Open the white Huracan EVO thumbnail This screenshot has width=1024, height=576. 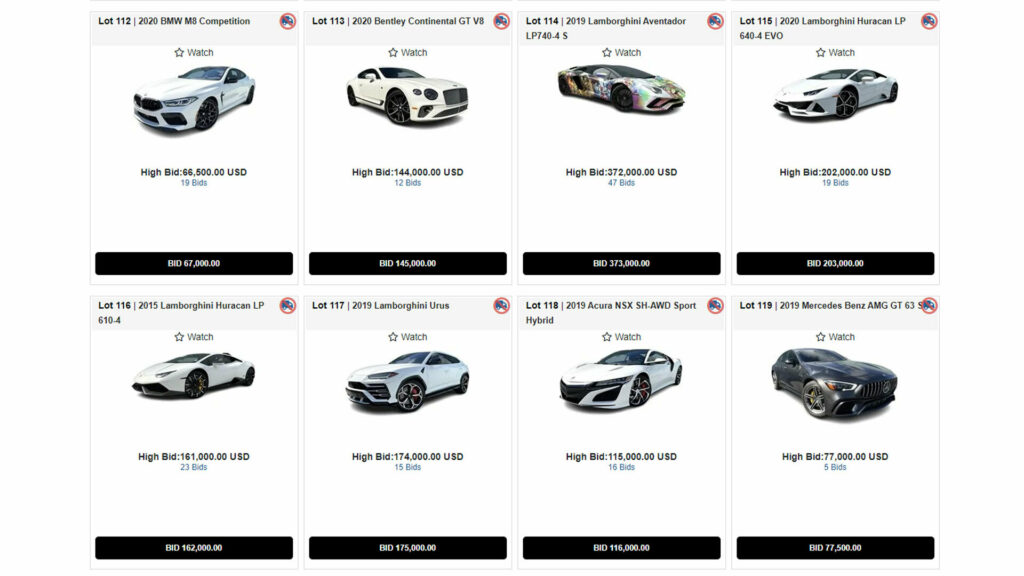pyautogui.click(x=835, y=94)
